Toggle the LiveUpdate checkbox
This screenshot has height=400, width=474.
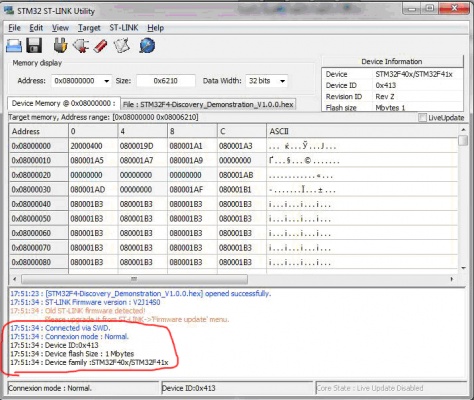(x=422, y=117)
